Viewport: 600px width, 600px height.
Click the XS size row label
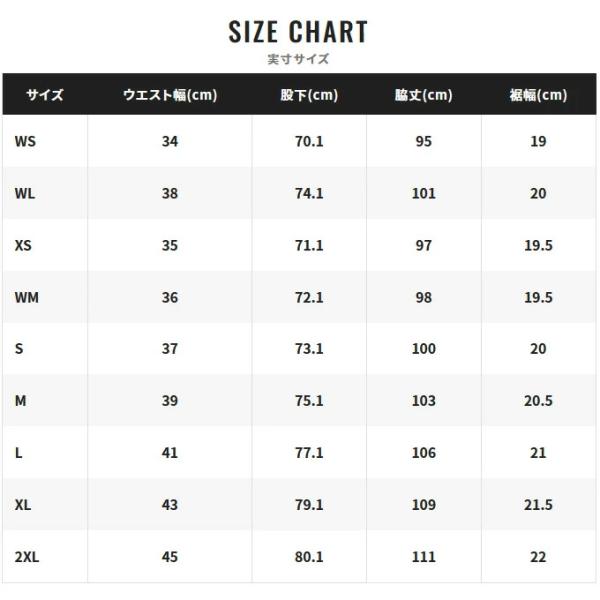pyautogui.click(x=23, y=245)
